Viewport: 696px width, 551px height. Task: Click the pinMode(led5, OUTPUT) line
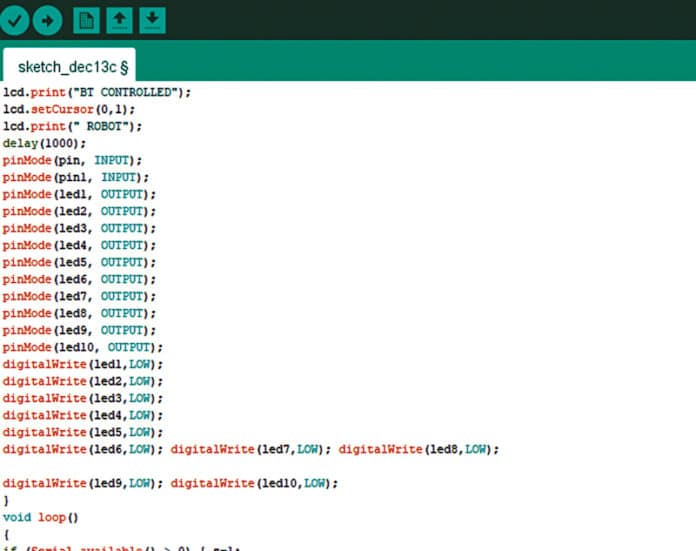(x=79, y=262)
